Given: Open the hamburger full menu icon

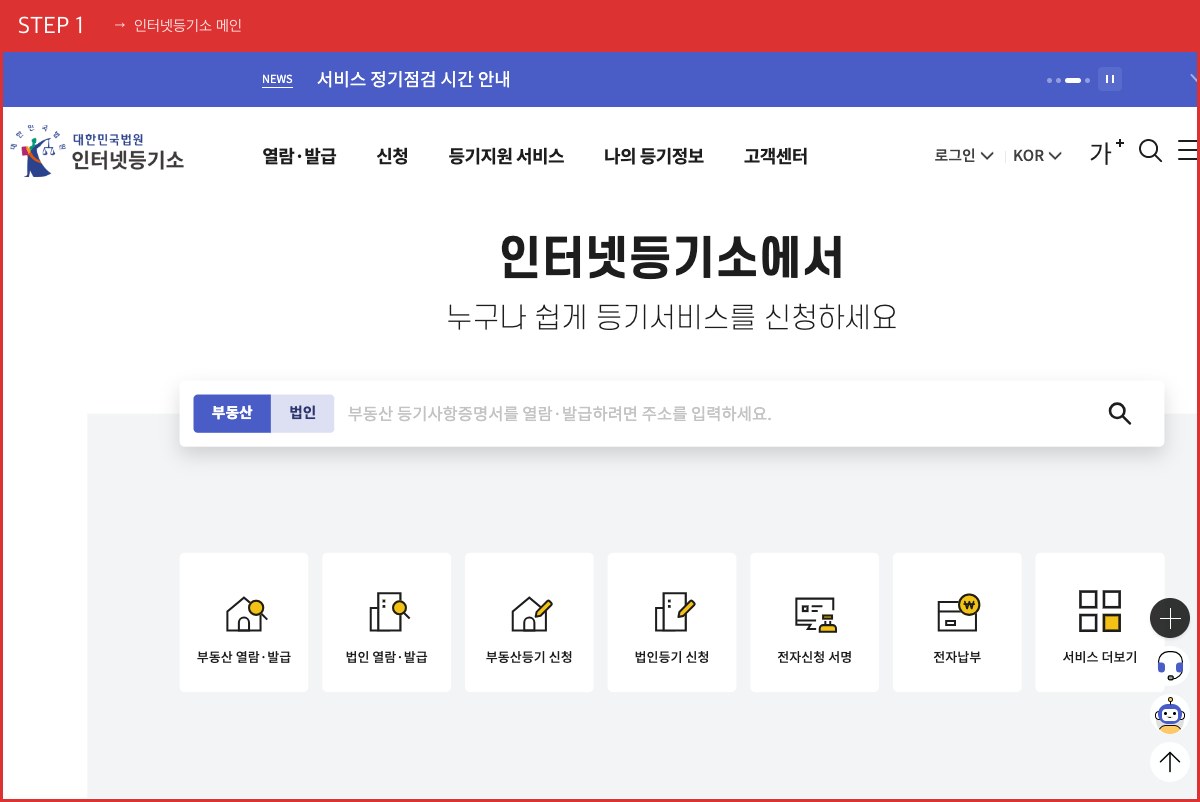Looking at the screenshot, I should [x=1188, y=151].
